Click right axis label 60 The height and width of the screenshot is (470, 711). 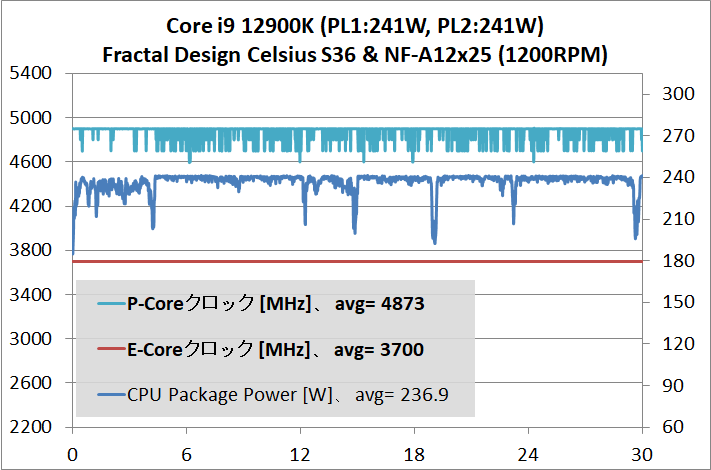coord(673,427)
